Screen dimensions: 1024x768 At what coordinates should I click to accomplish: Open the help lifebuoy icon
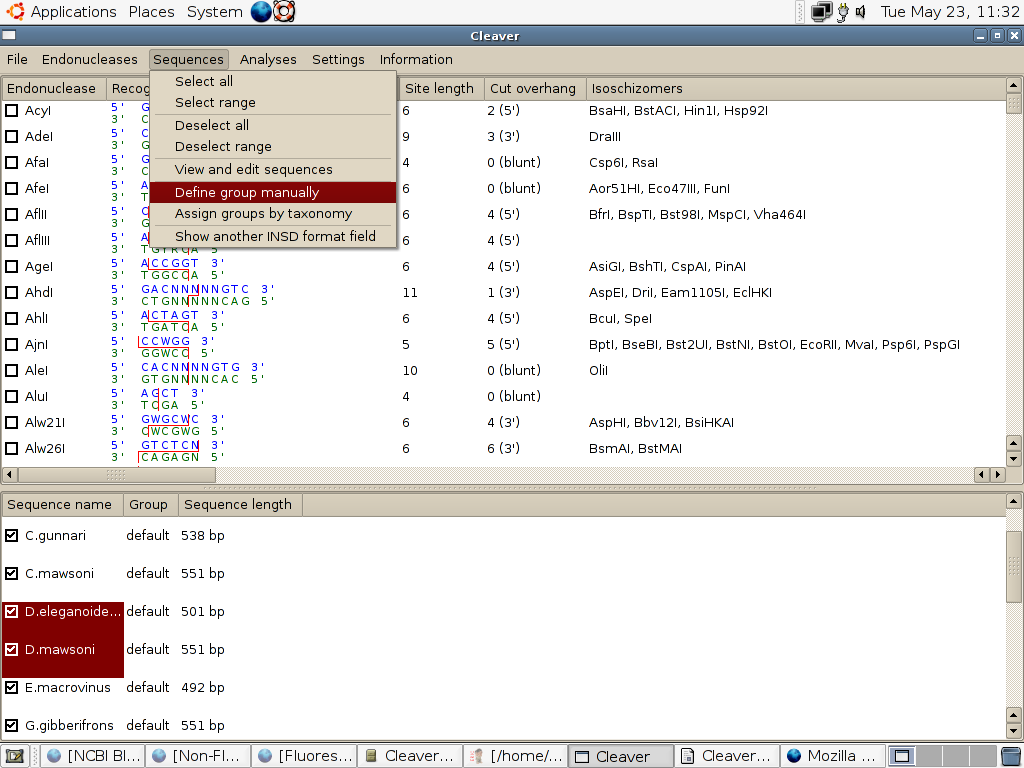[285, 12]
